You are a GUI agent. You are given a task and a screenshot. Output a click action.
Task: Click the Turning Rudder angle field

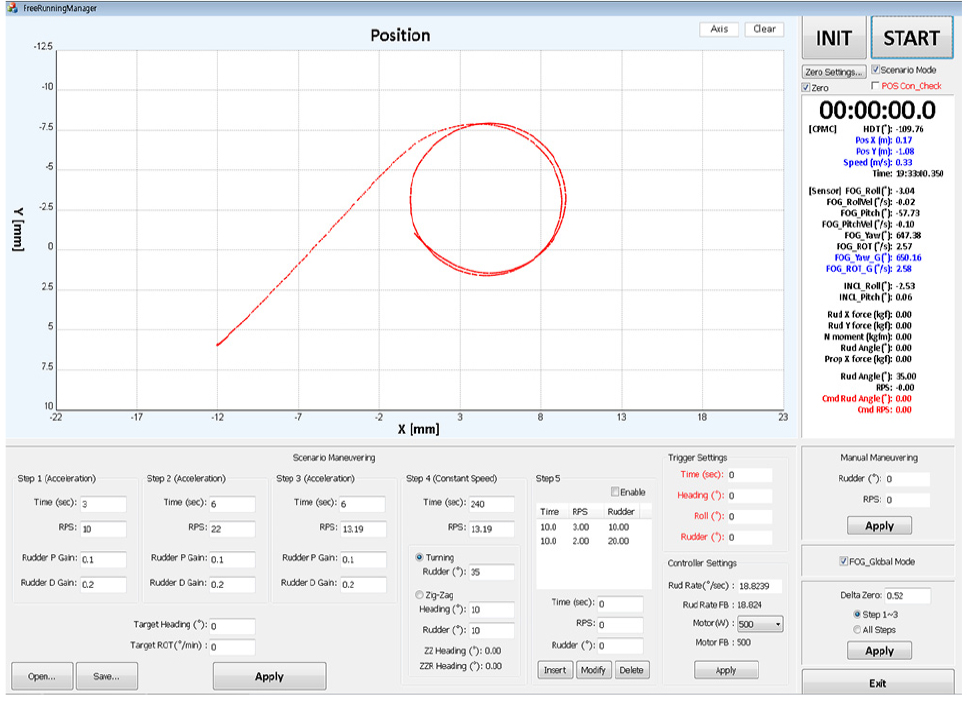(491, 572)
